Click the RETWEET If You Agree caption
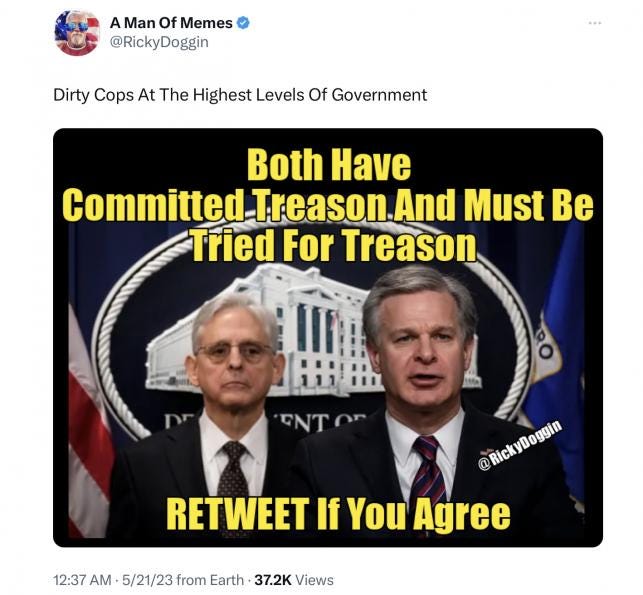Viewport: 643px width, 595px height. (x=338, y=514)
